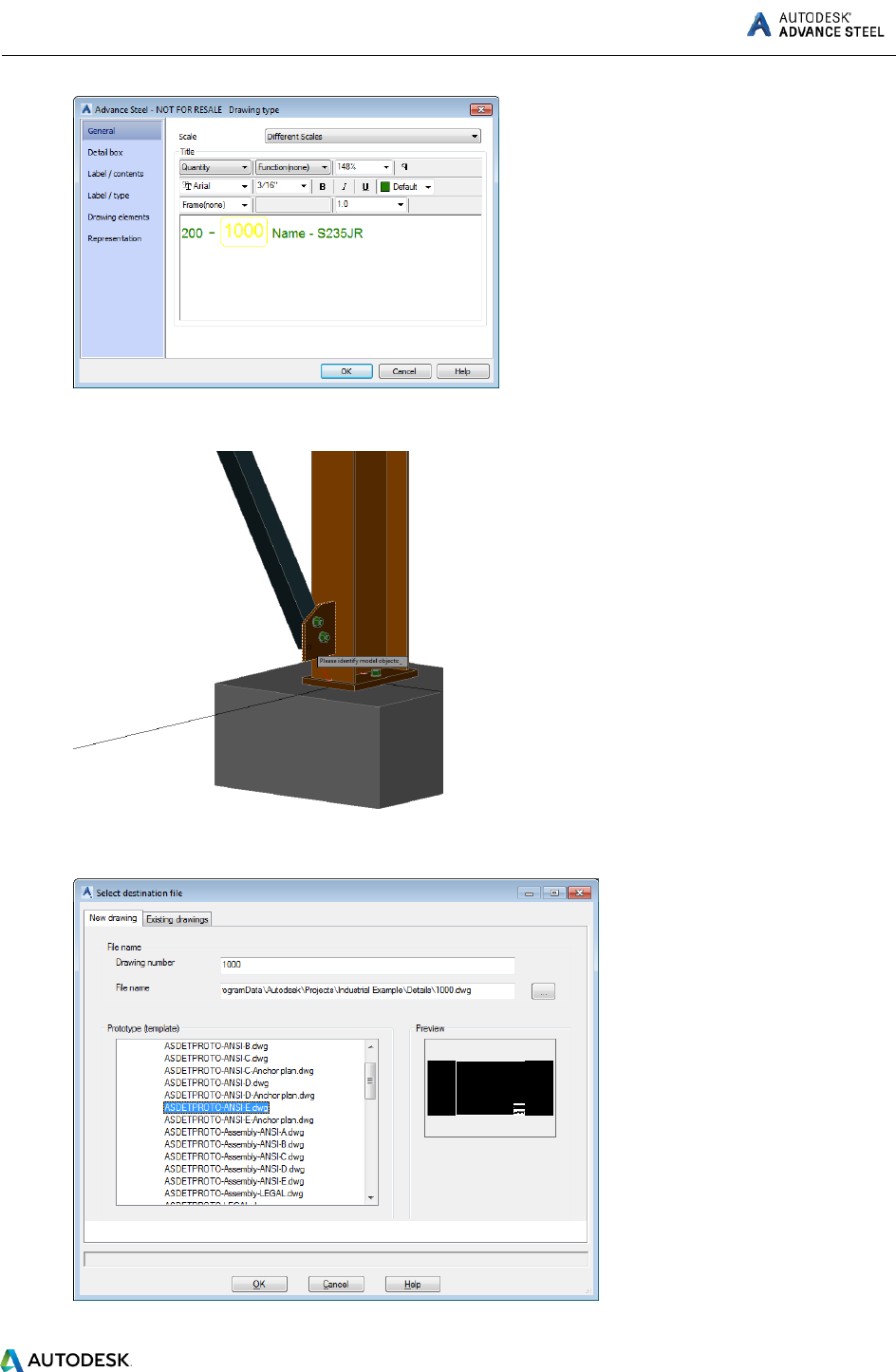Switch to the New drawing tab
Viewport: 896px width, 1372px height.
point(113,918)
